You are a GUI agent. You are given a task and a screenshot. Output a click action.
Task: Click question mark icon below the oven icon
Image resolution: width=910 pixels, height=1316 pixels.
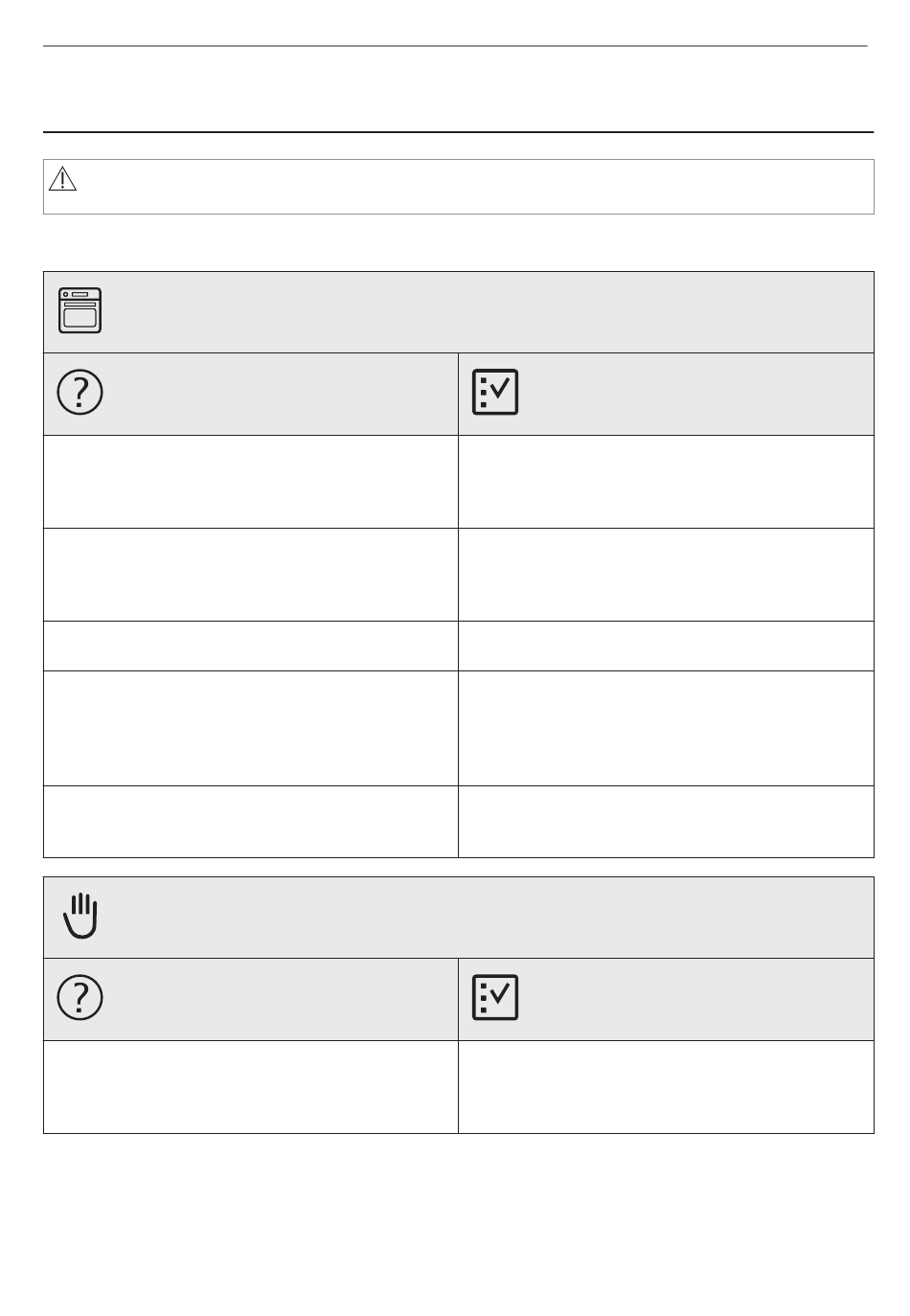pos(80,393)
